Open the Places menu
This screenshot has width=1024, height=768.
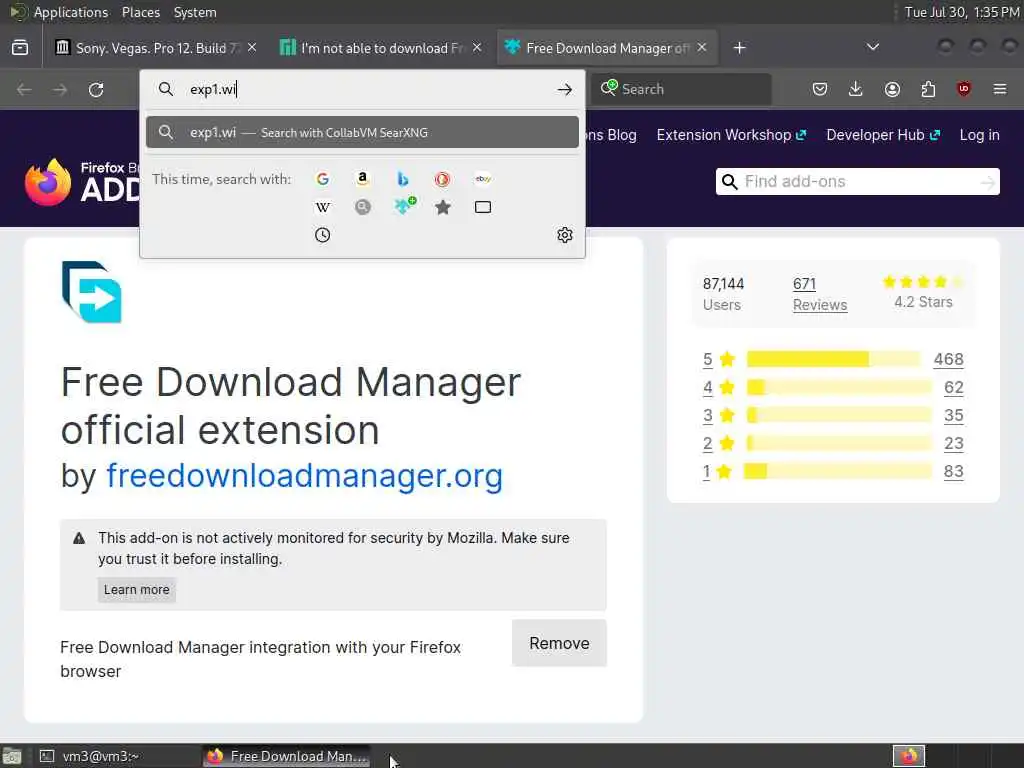(x=140, y=12)
